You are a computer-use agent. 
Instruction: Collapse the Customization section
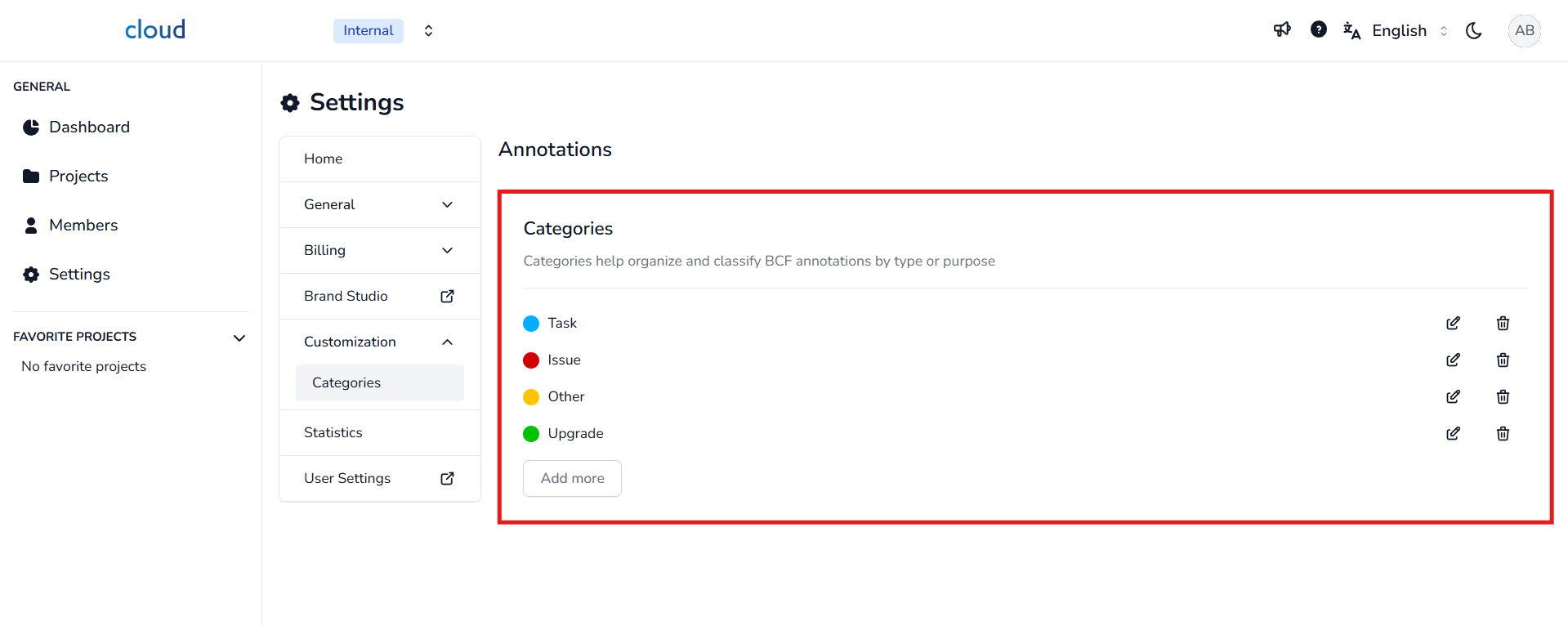(447, 342)
